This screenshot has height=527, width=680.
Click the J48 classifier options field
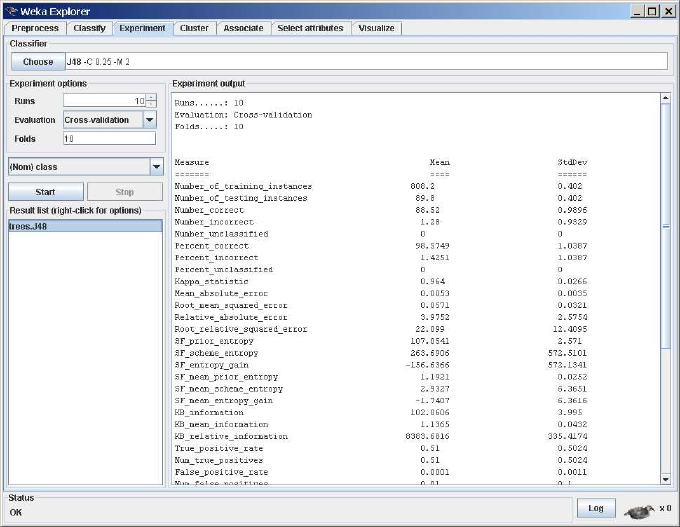pos(366,62)
